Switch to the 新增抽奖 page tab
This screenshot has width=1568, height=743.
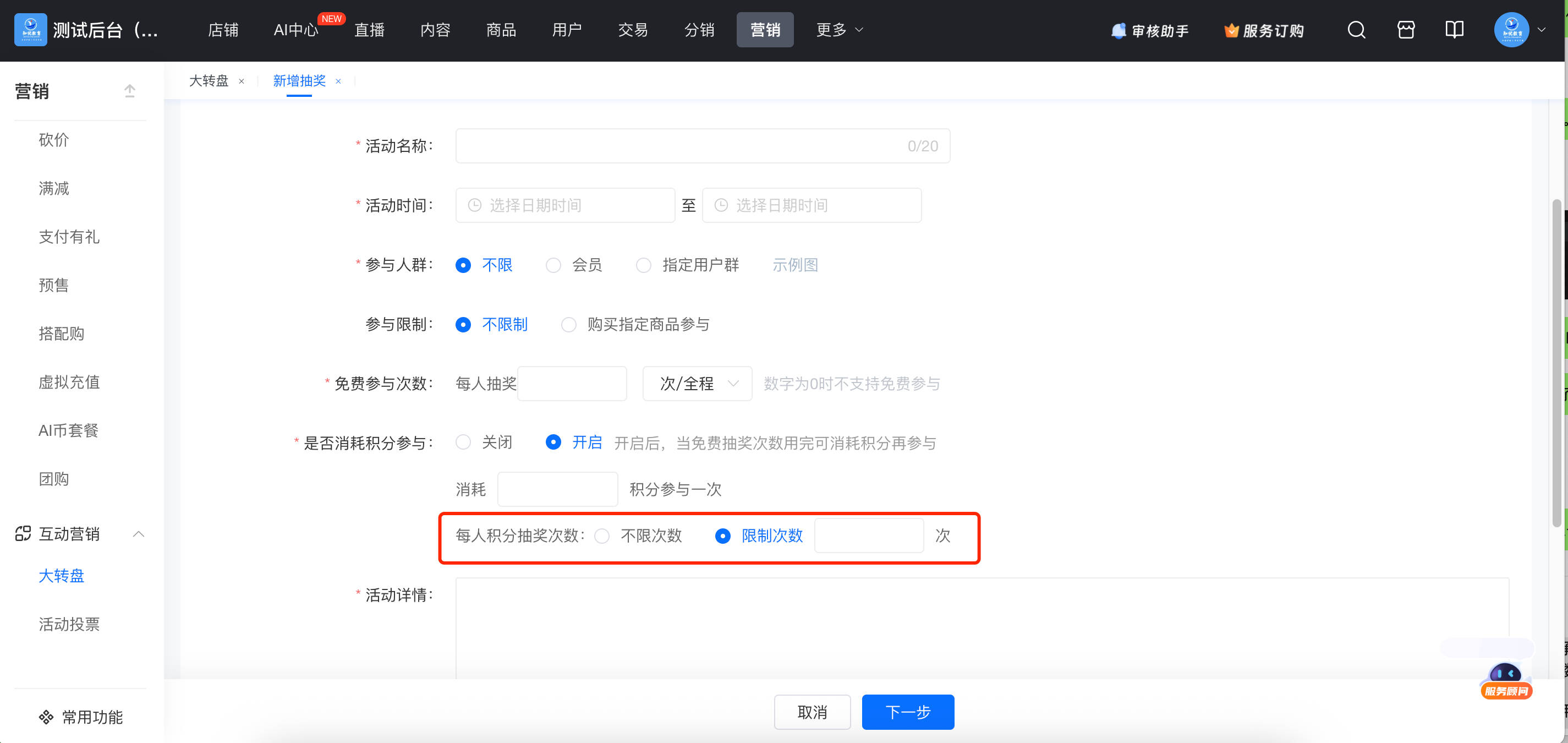tap(299, 81)
